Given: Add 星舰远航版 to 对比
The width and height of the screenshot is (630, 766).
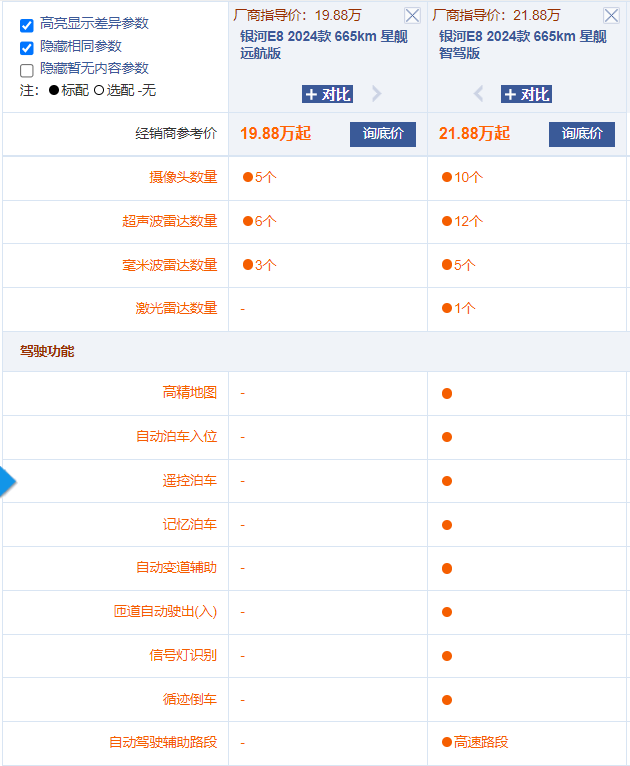Looking at the screenshot, I should click(327, 94).
